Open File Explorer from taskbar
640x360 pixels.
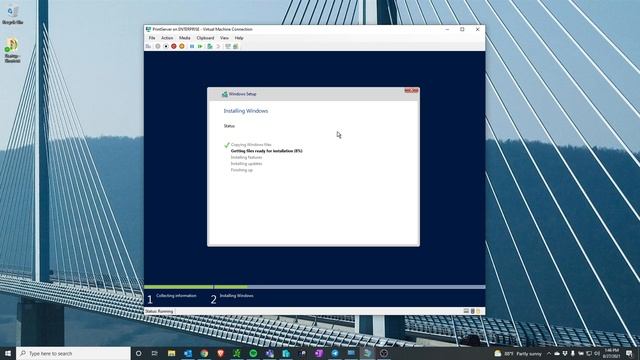(x=171, y=353)
